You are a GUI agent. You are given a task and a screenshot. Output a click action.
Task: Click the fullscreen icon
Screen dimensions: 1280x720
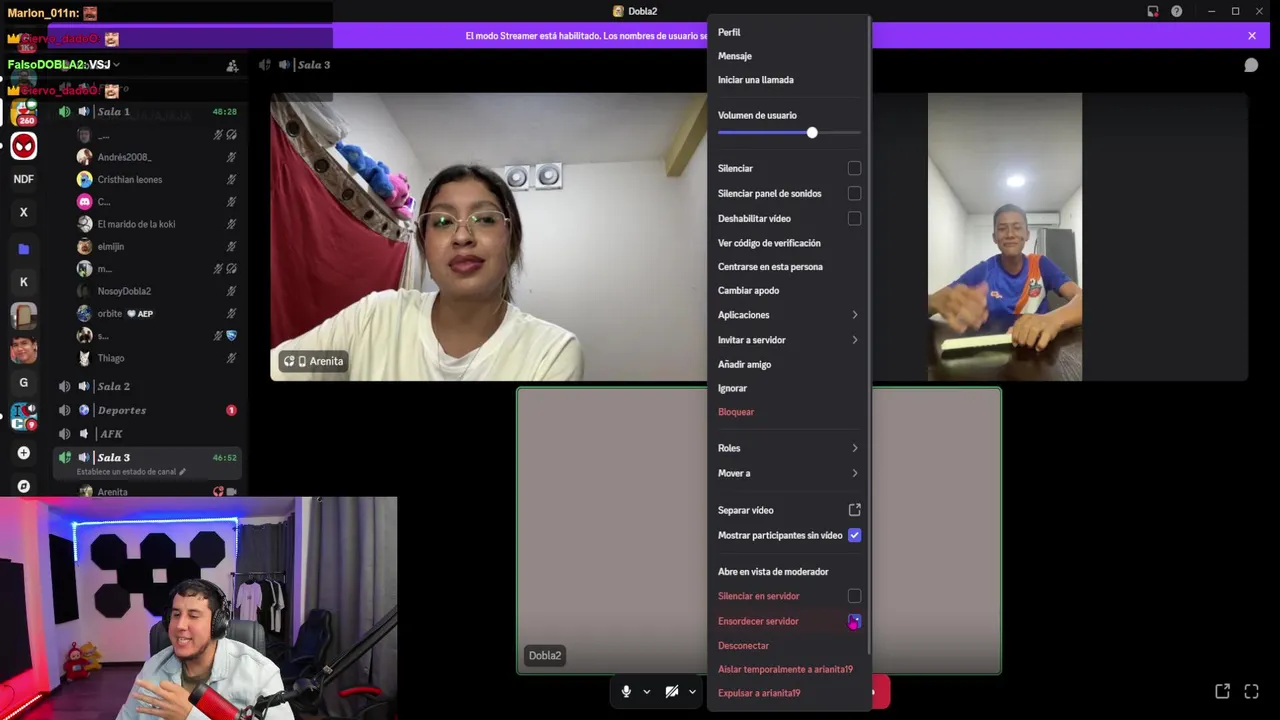point(1251,691)
